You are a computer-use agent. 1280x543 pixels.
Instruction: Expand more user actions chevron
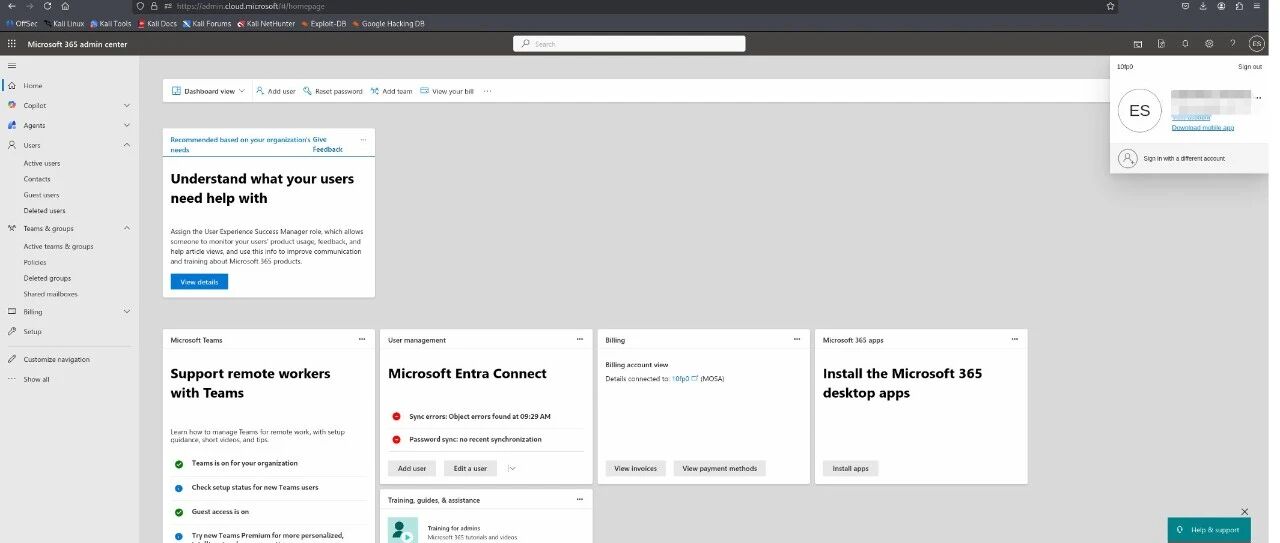[512, 468]
